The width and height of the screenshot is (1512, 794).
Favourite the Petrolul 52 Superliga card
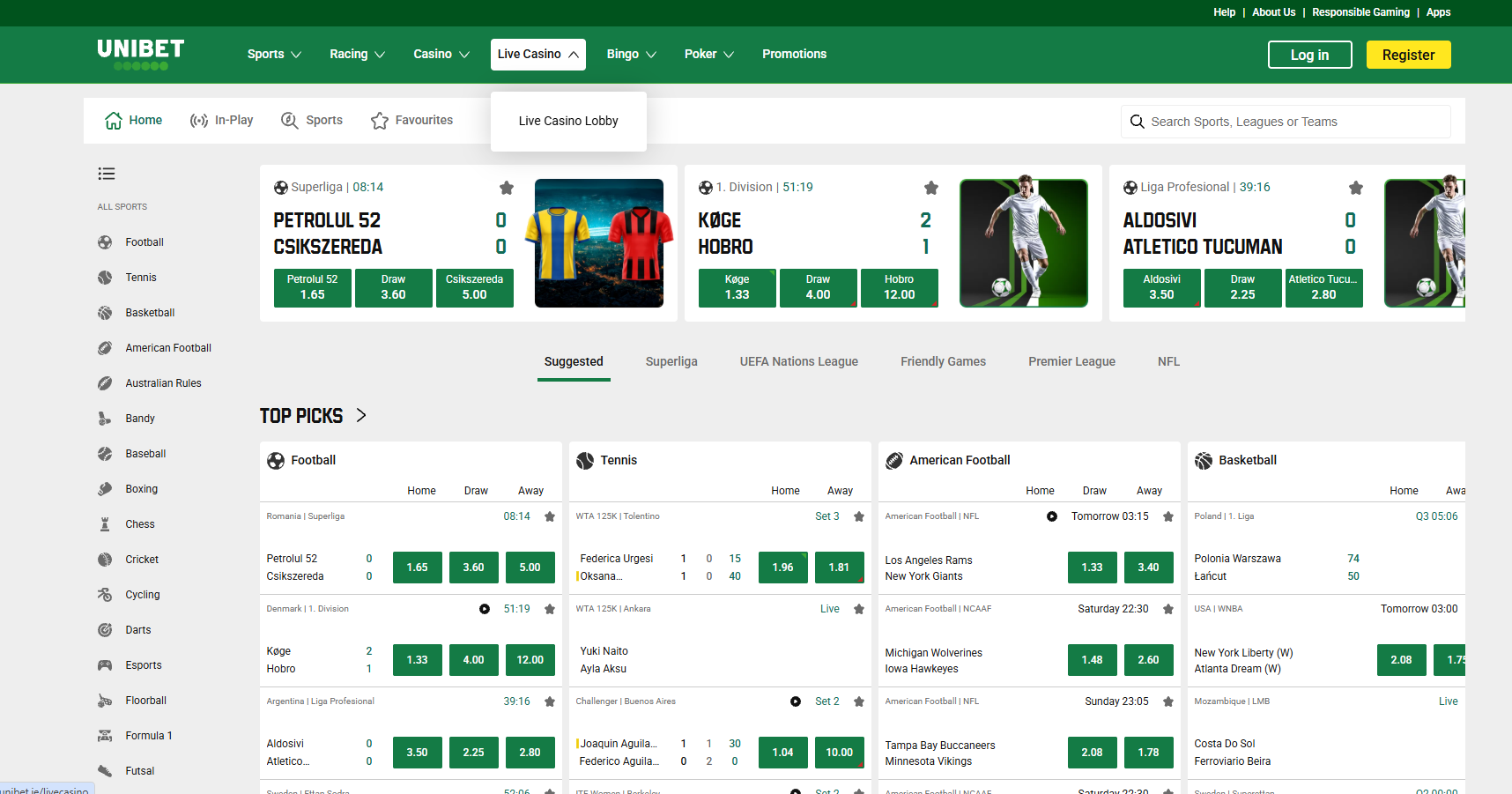pos(507,188)
